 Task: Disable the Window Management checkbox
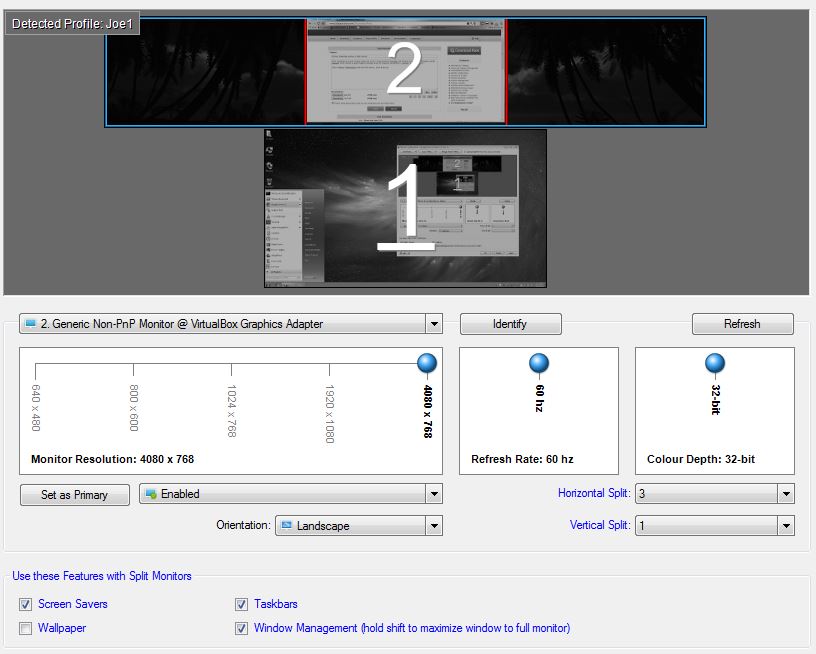(241, 628)
